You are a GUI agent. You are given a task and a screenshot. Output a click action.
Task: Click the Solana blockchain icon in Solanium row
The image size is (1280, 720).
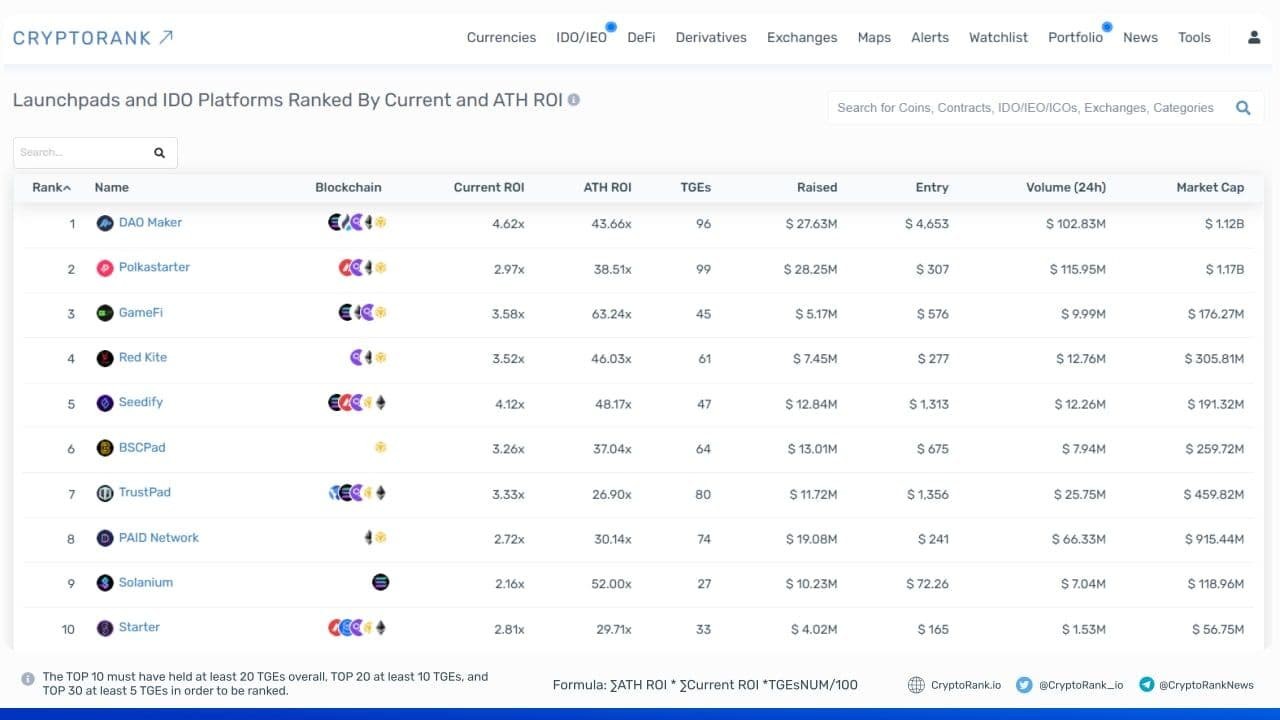(380, 582)
